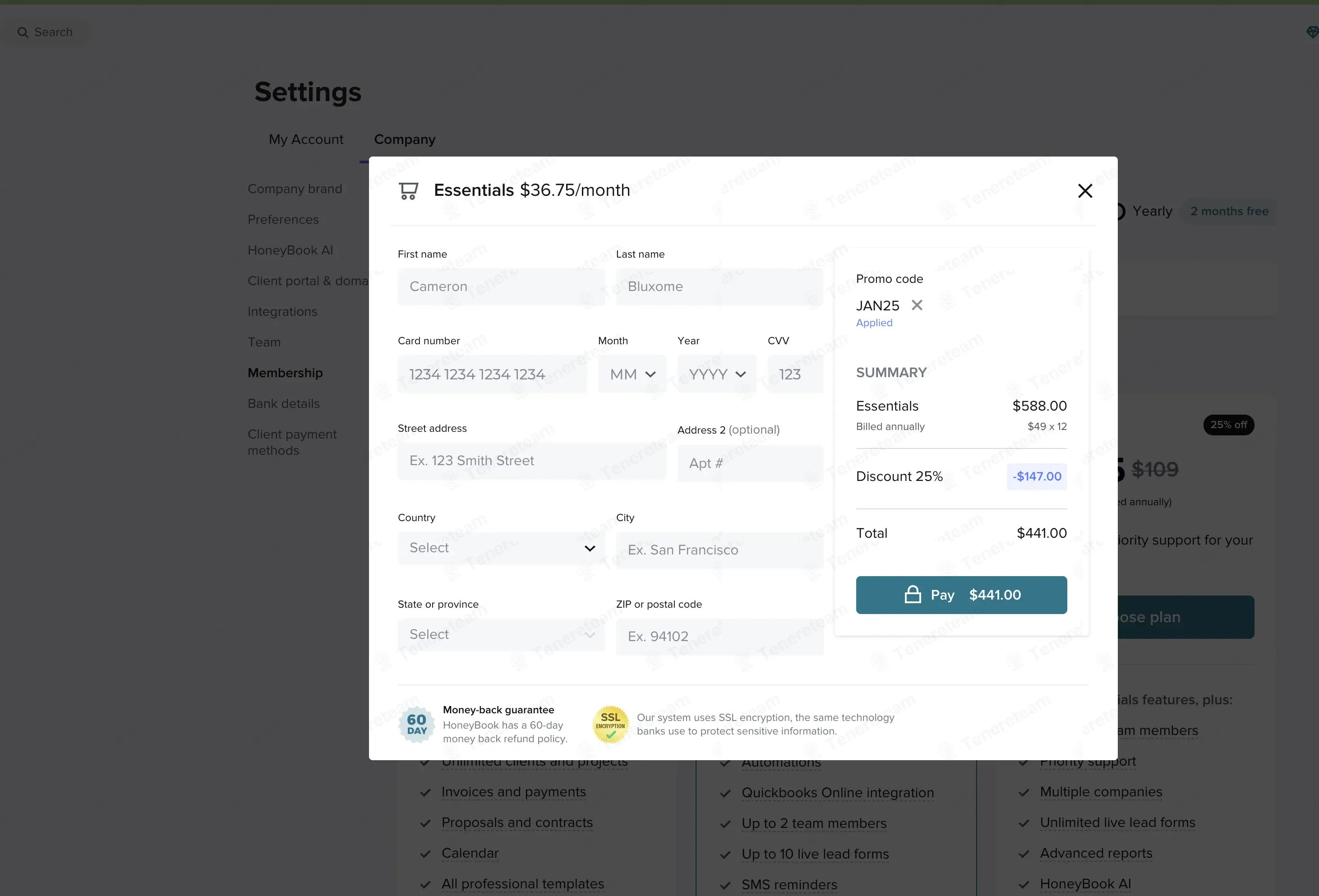1319x896 pixels.
Task: Remove the JAN25 promo code
Action: [917, 305]
